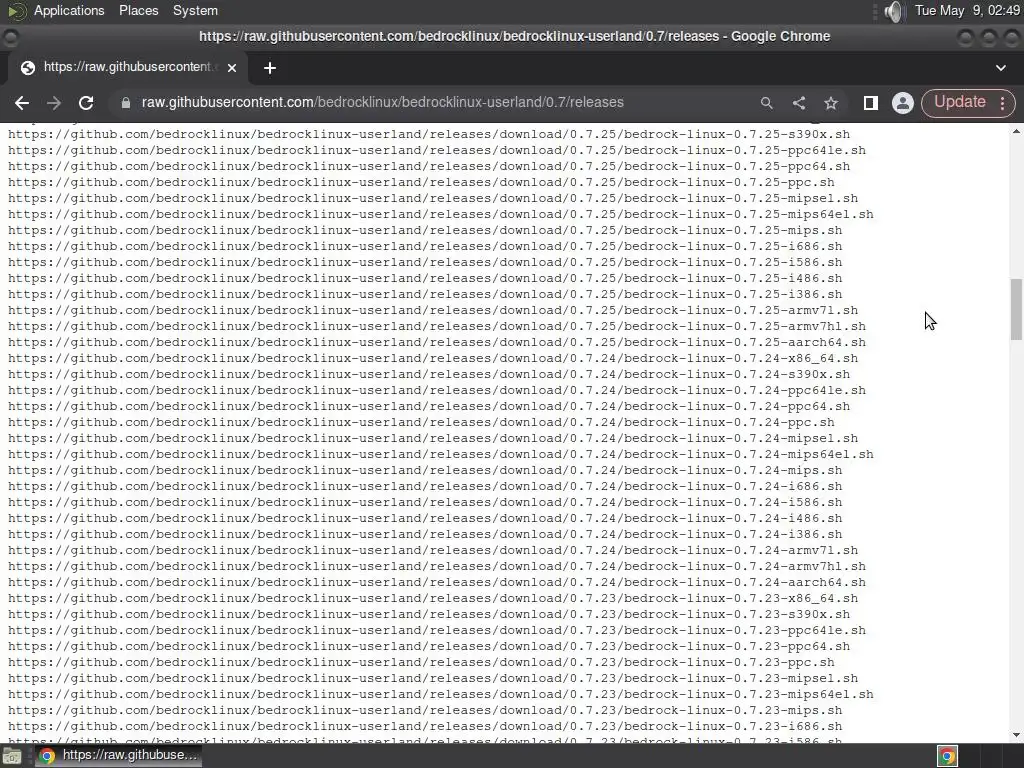Click the 0.7.24-mips64el.sh URL line
The image size is (1024, 768).
pos(441,455)
